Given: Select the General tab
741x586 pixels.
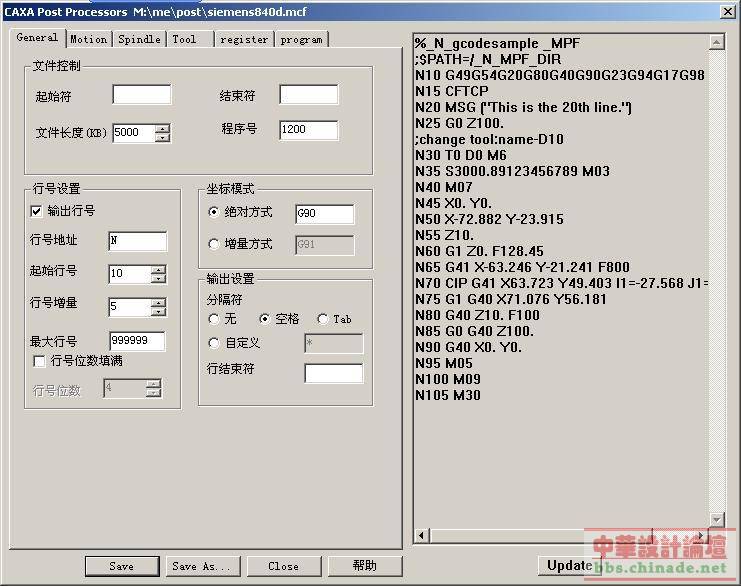Looking at the screenshot, I should click(x=37, y=37).
